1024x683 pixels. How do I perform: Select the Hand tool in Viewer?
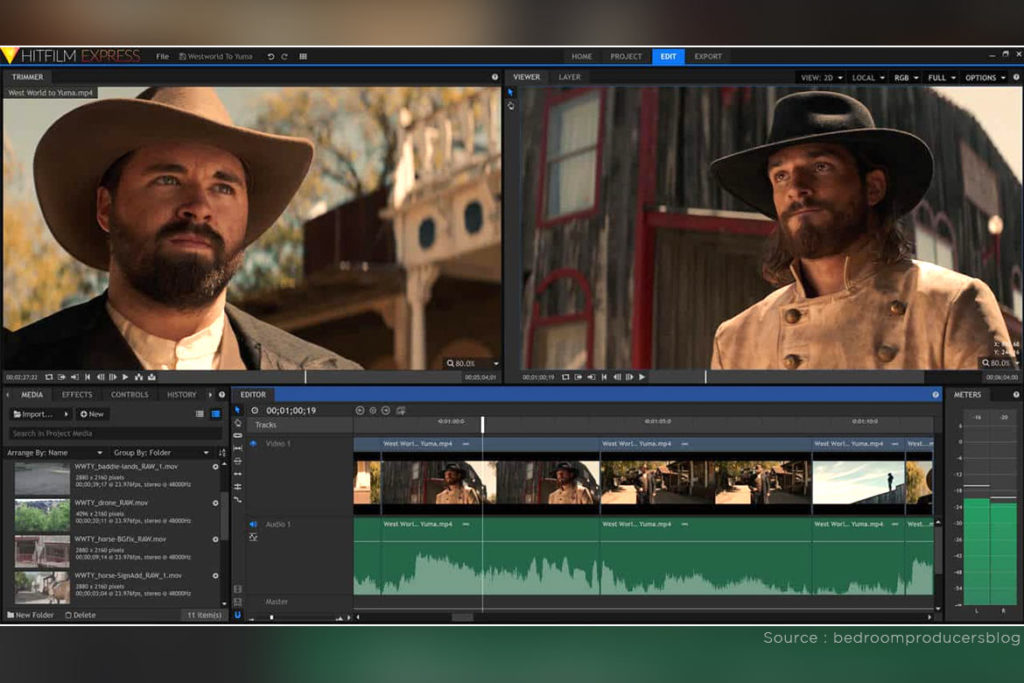coord(511,105)
